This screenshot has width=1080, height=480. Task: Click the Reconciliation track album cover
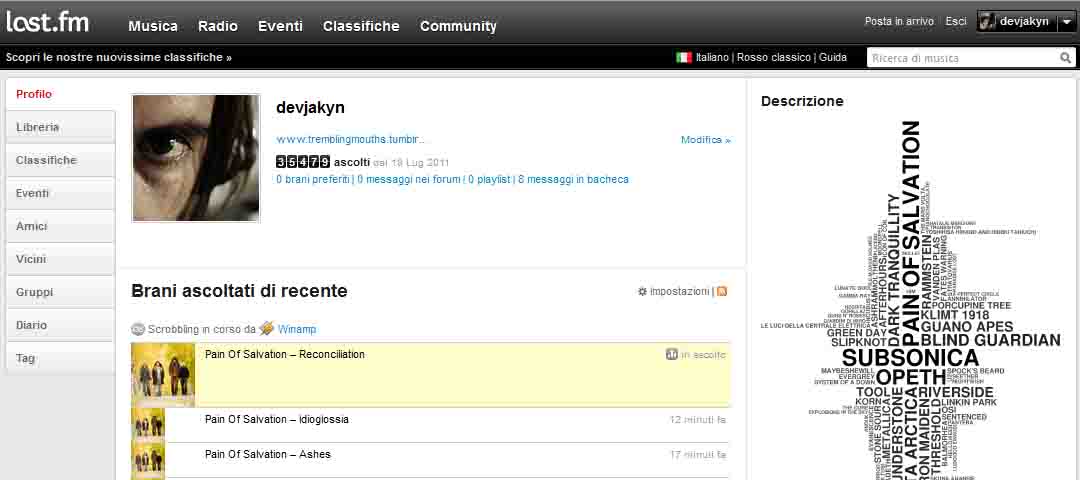pyautogui.click(x=163, y=375)
